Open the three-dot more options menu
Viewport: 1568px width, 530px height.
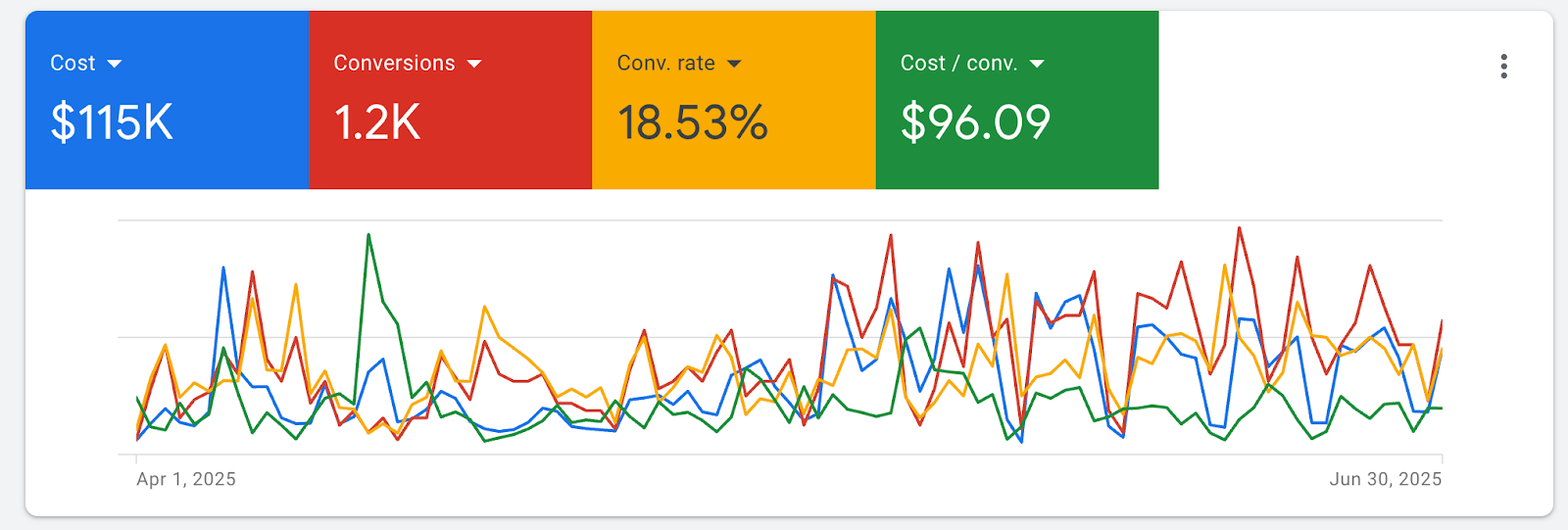point(1503,67)
